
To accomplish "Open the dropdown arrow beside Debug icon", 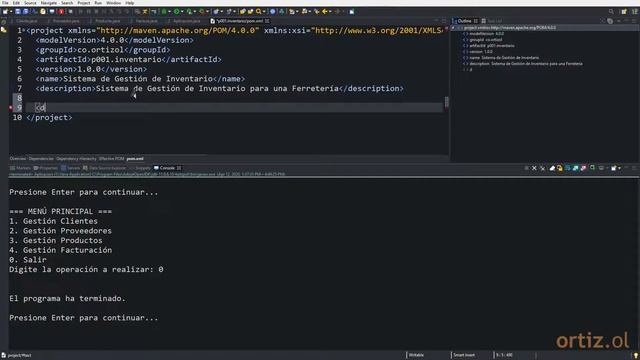I will pos(169,11).
